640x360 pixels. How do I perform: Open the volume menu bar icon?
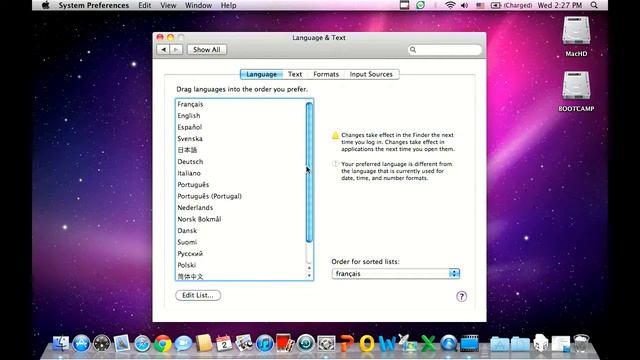coord(464,5)
